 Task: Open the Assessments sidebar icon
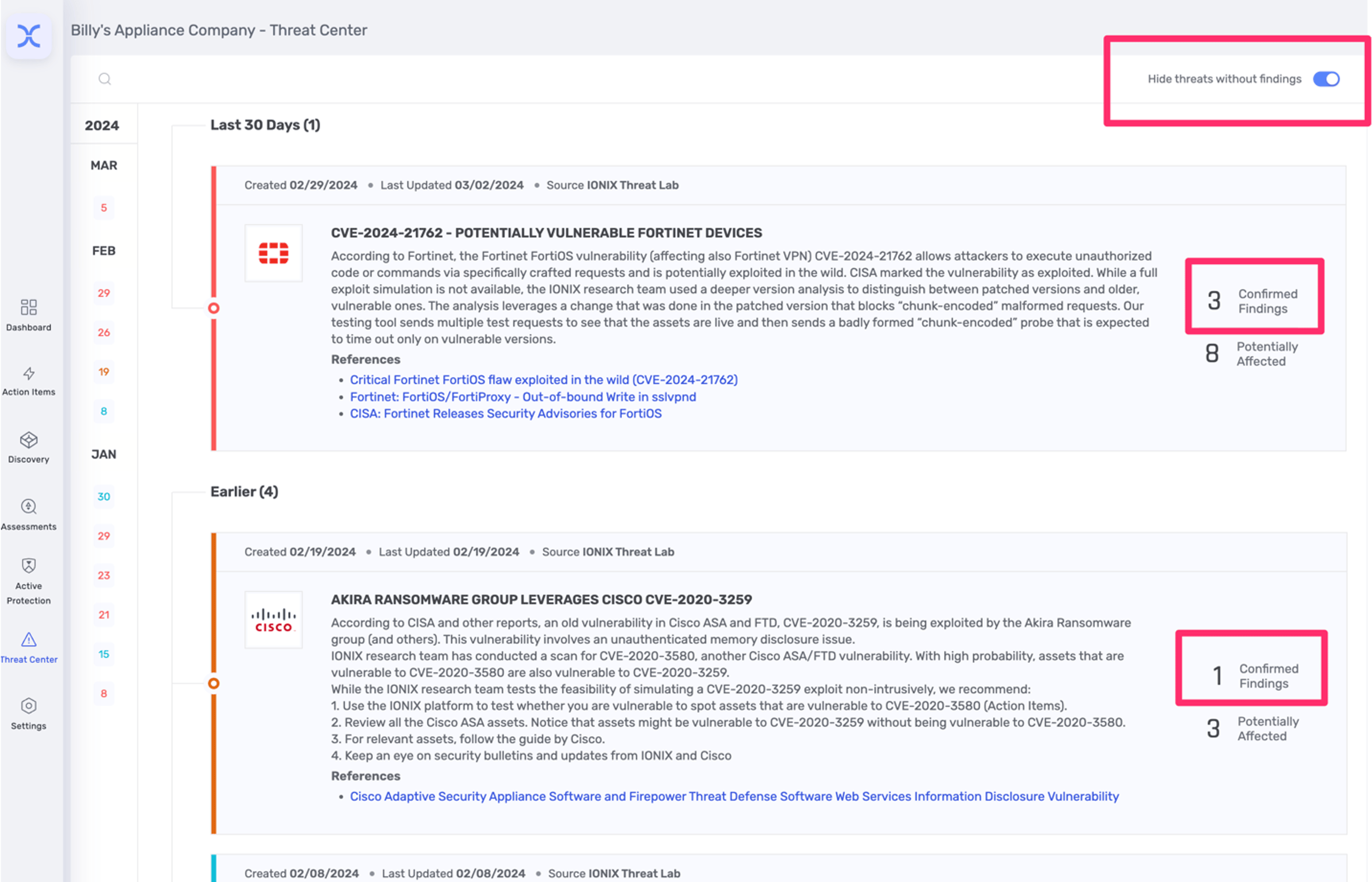pyautogui.click(x=29, y=507)
